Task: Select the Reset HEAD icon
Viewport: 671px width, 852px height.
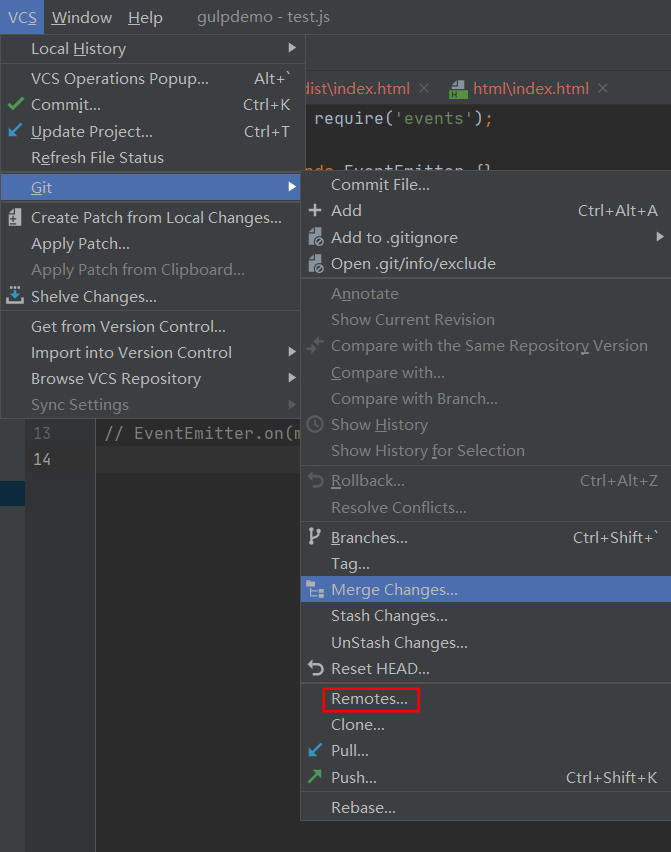Action: 315,668
